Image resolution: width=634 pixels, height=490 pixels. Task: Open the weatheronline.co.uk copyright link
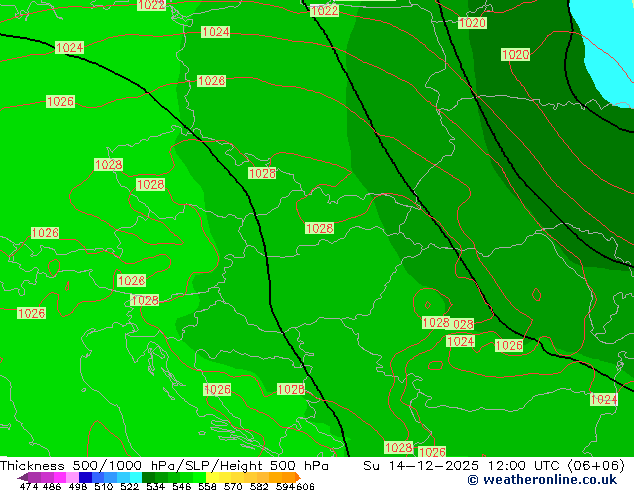click(x=542, y=480)
